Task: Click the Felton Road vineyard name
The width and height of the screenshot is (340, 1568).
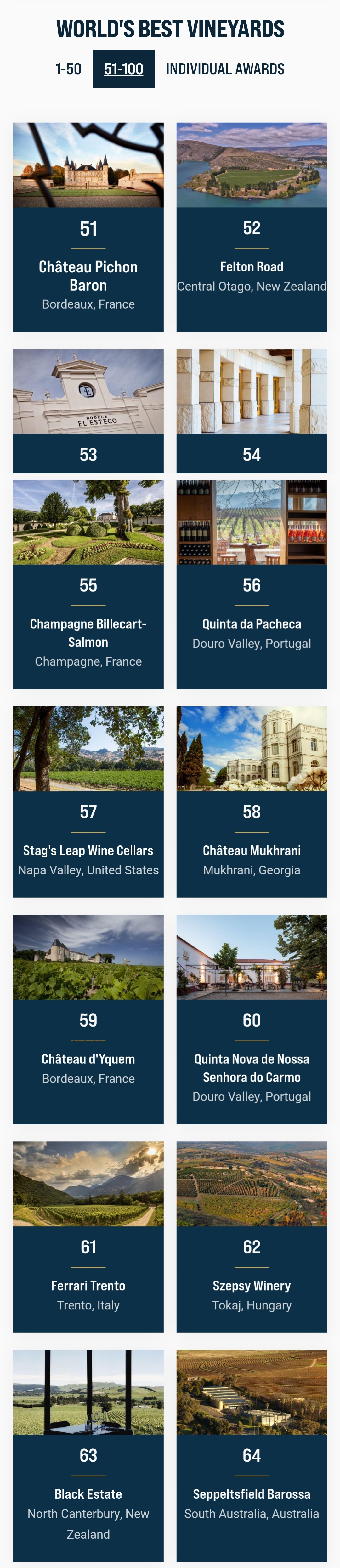Action: coord(252,267)
